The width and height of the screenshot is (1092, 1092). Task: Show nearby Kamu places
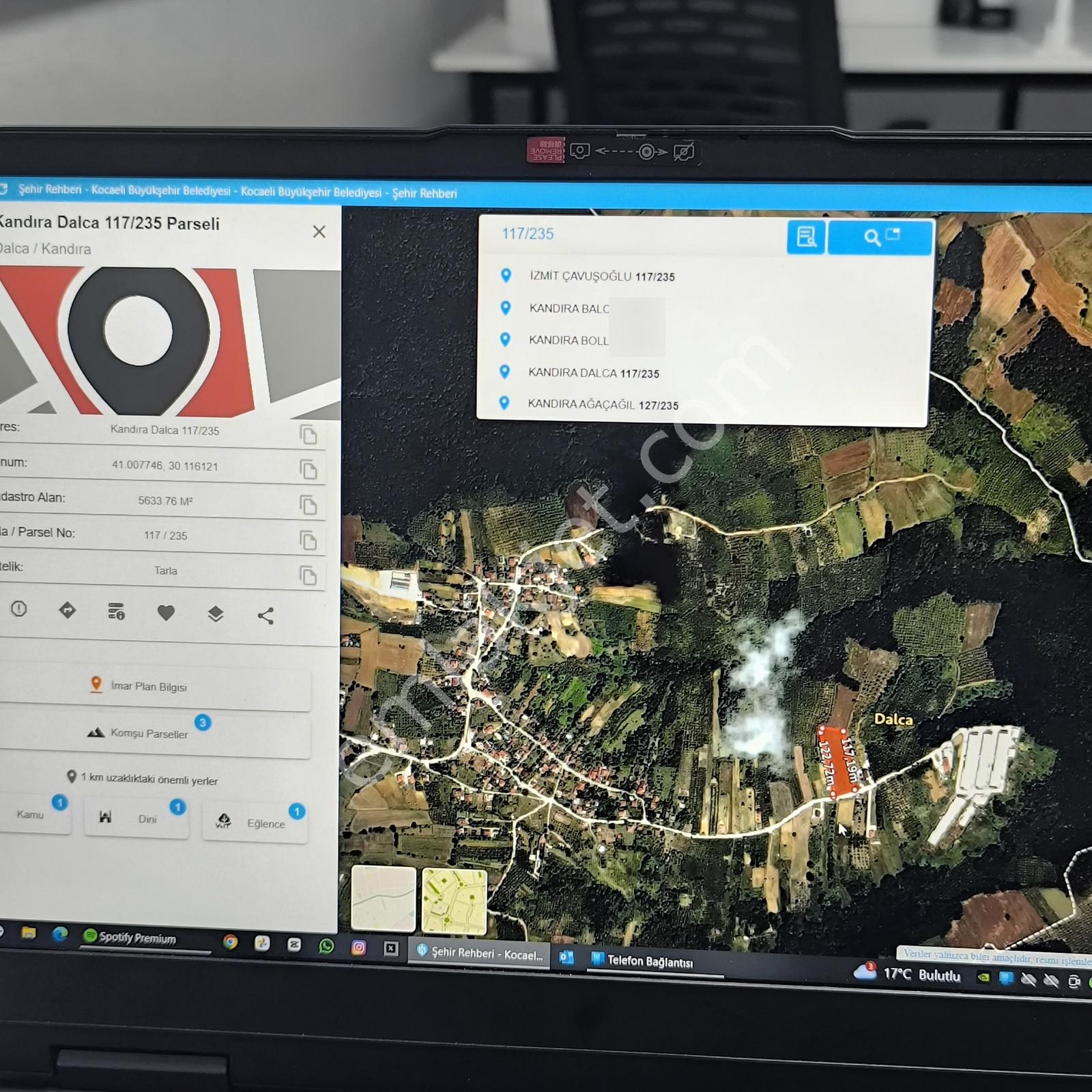33,814
